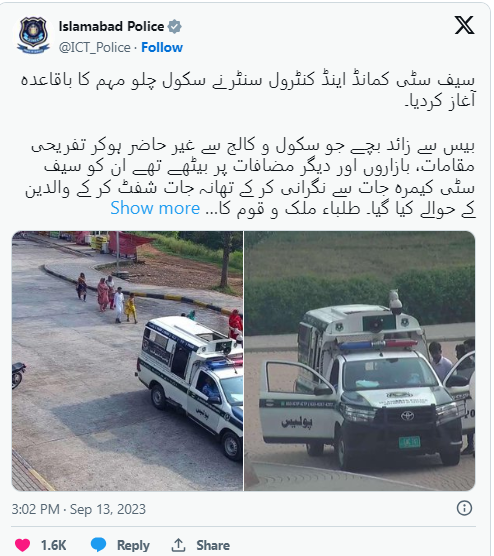Click the share upload arrow icon
The image size is (494, 556).
(178, 545)
